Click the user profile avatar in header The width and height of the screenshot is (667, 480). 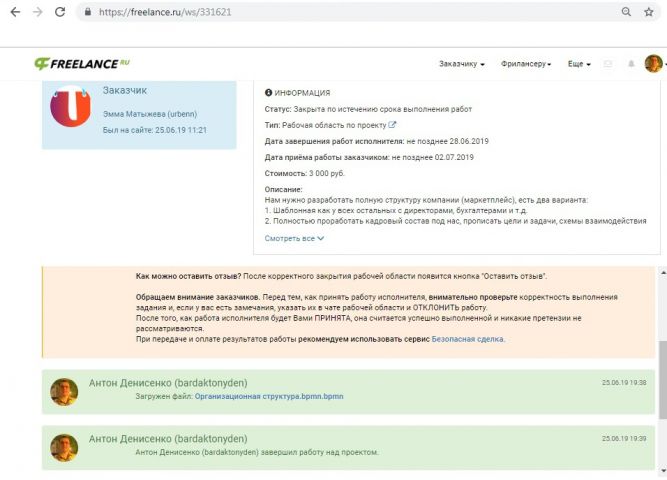[x=653, y=64]
